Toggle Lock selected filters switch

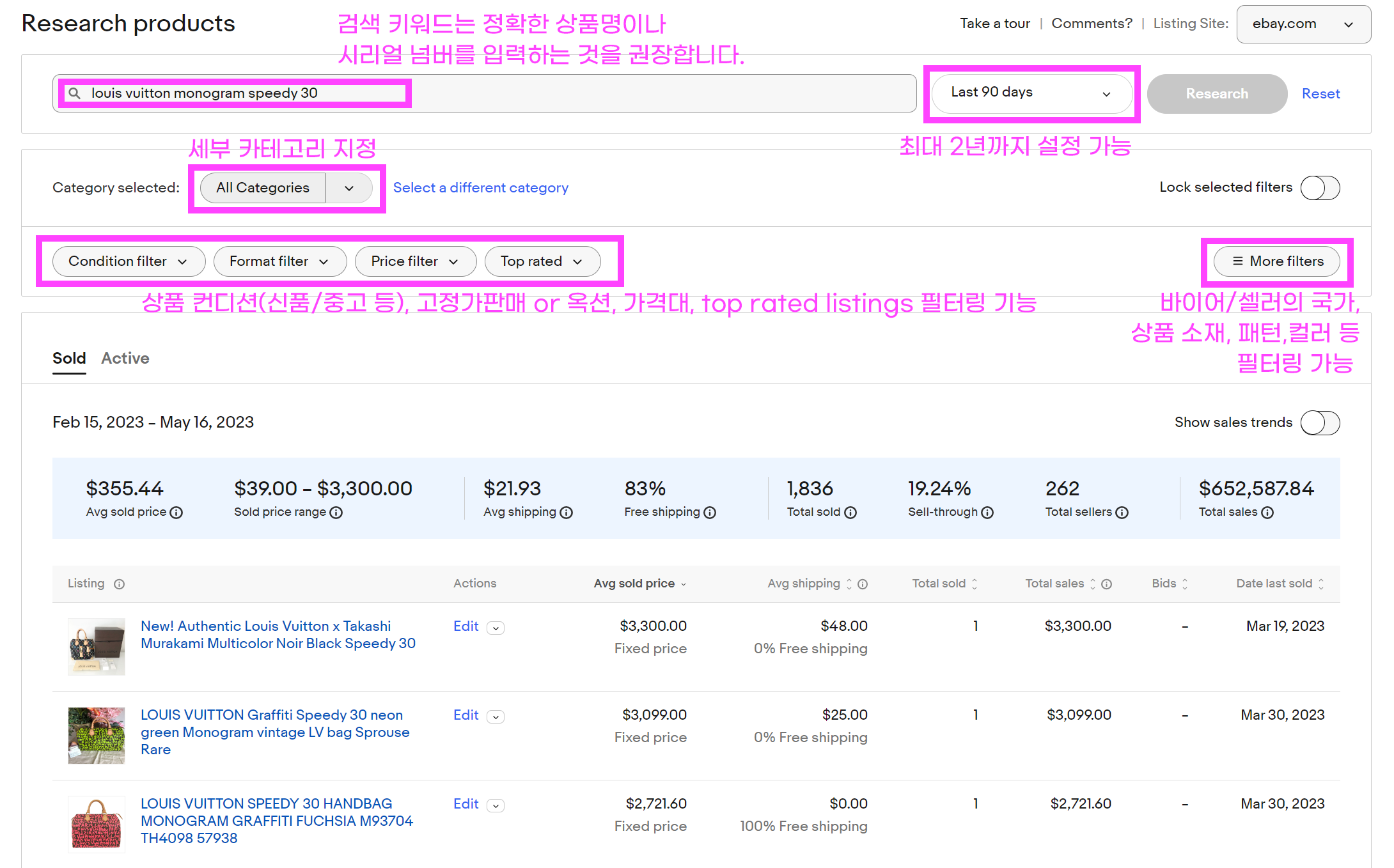coord(1320,188)
